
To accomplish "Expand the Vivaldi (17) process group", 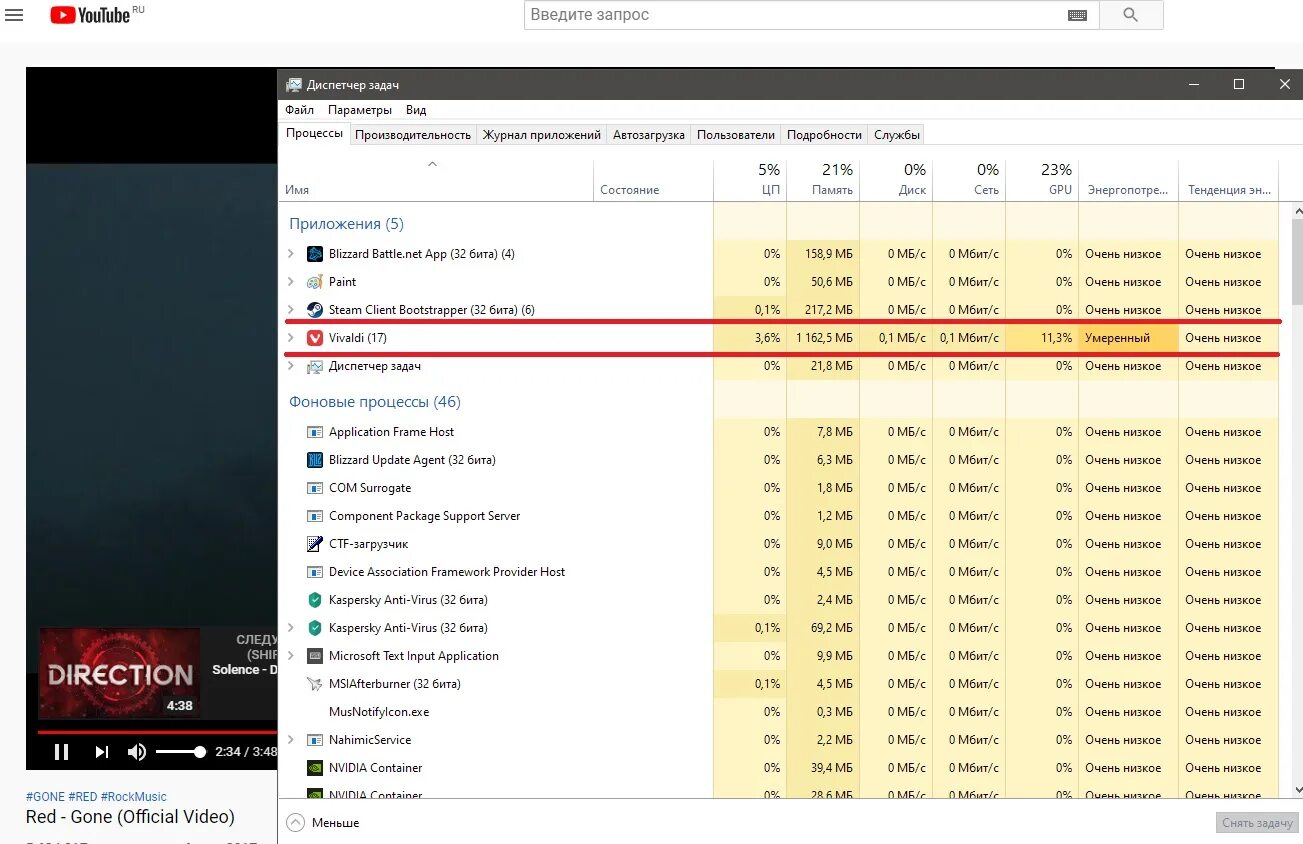I will (291, 338).
